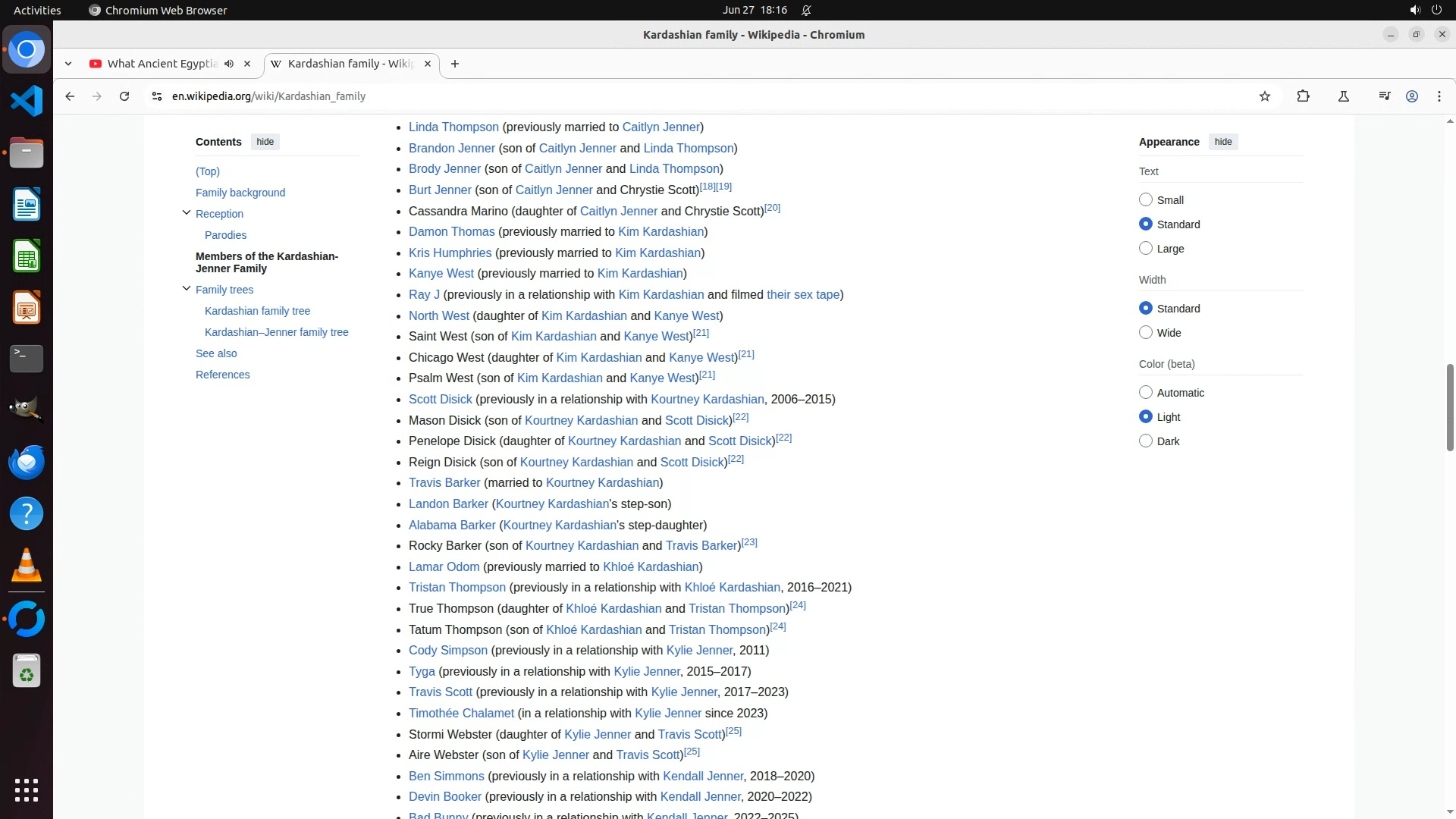
Task: Switch to the What Ancient Egyptians tab
Action: pos(162,64)
